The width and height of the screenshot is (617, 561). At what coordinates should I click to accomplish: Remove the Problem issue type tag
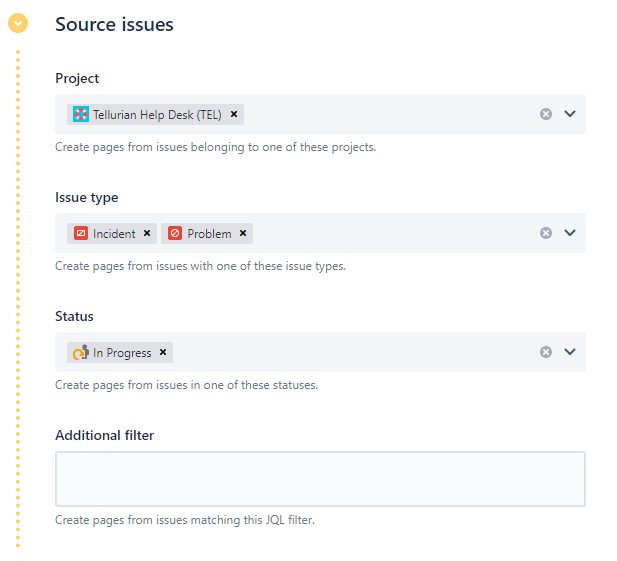[x=243, y=233]
